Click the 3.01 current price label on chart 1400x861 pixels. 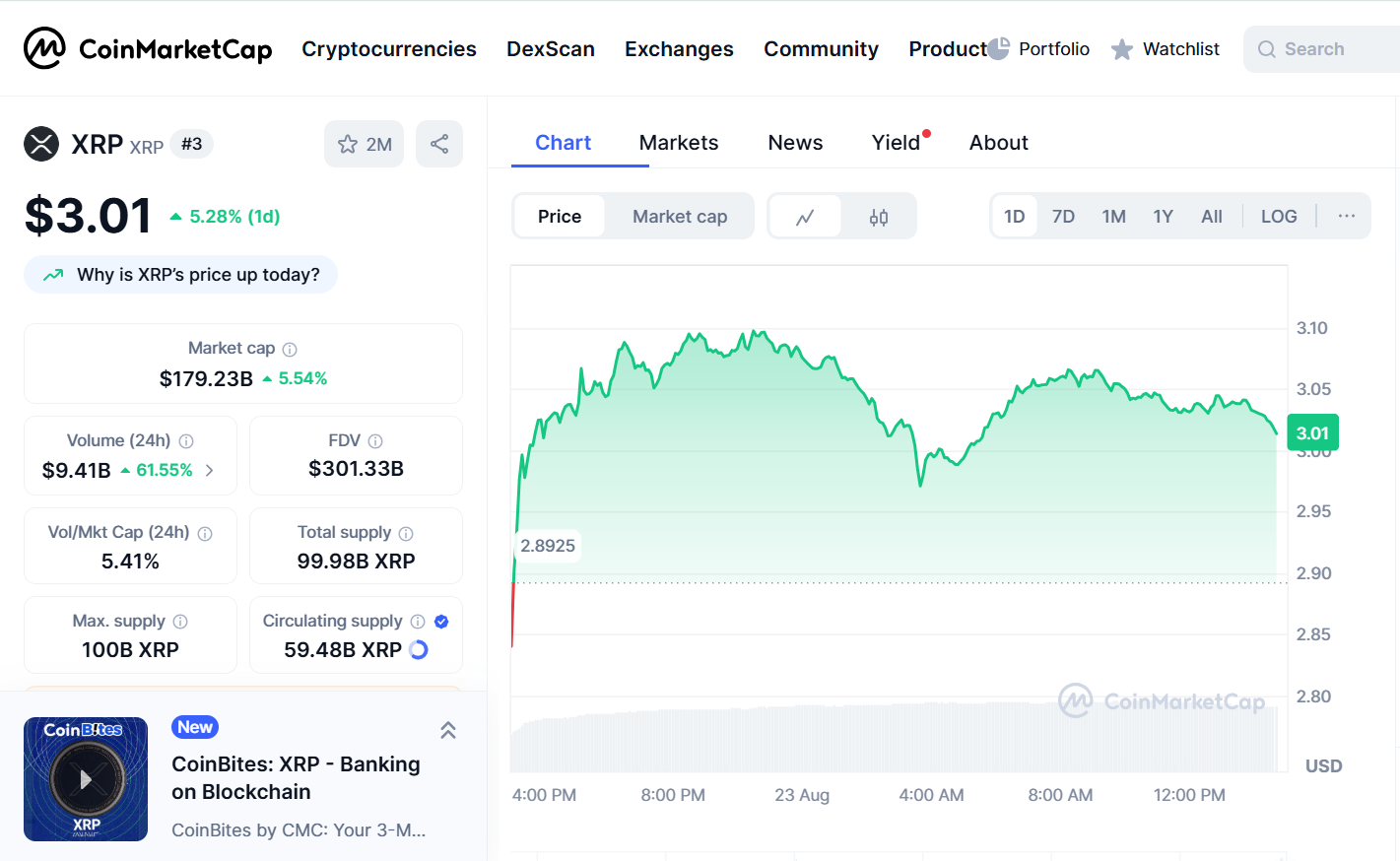point(1312,432)
